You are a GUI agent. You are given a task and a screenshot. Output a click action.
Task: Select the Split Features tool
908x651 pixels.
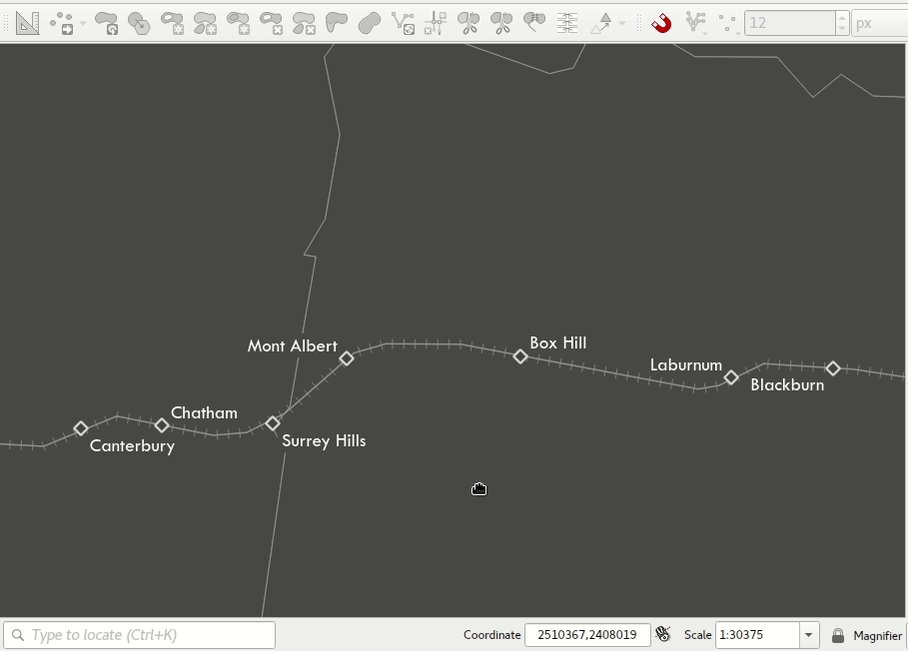click(468, 23)
